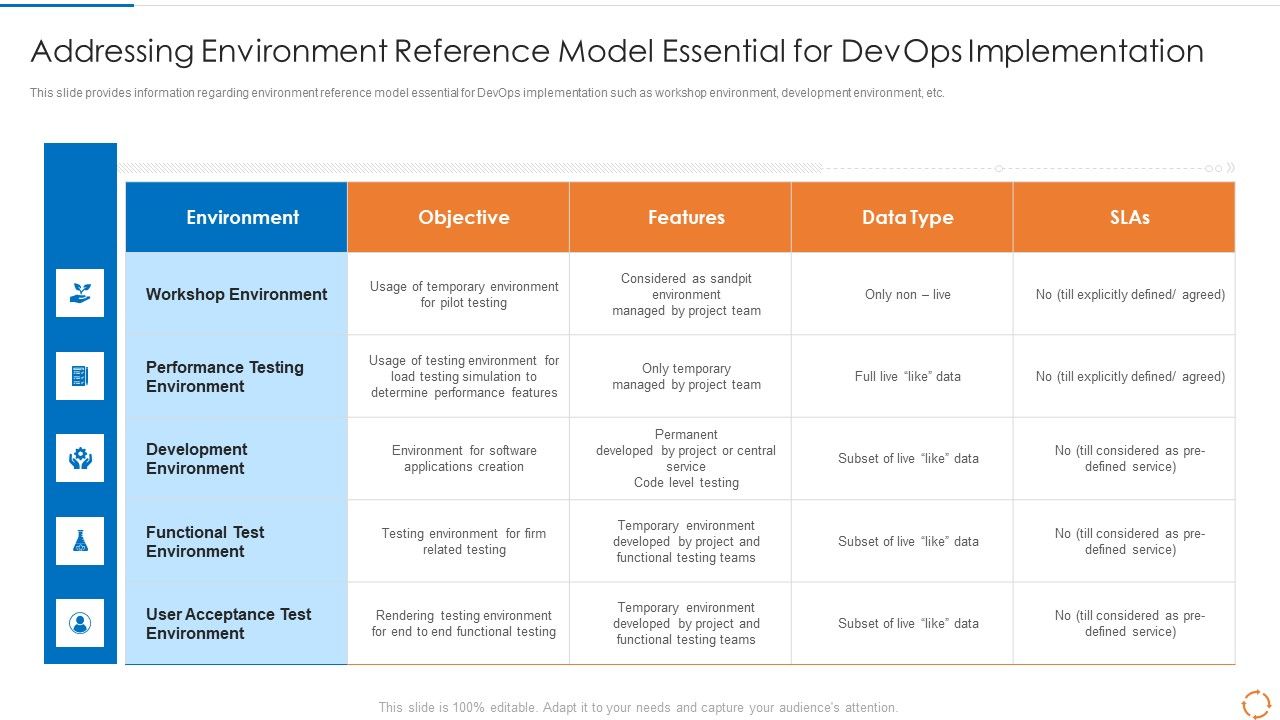Click the 'This slide is 100% editable' footer text
This screenshot has width=1280, height=720.
click(x=638, y=707)
